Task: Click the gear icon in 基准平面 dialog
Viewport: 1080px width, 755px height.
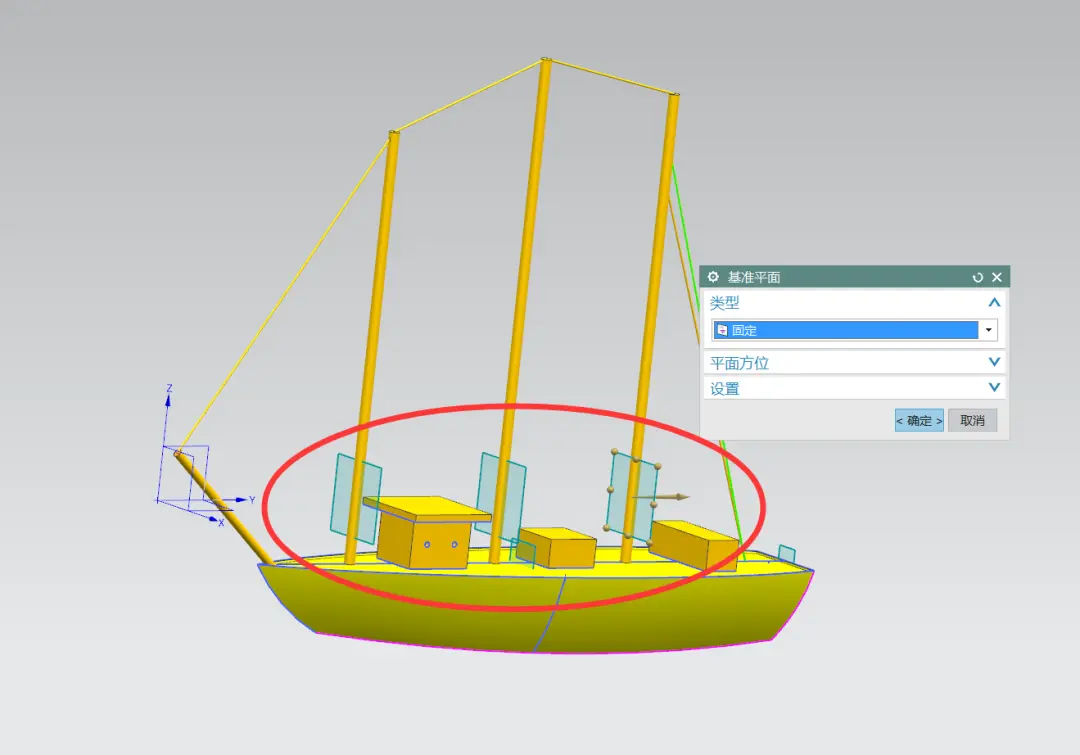Action: click(x=713, y=277)
